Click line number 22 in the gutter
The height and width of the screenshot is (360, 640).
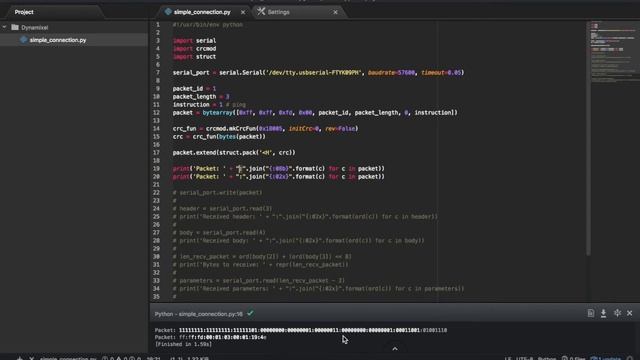pyautogui.click(x=156, y=193)
